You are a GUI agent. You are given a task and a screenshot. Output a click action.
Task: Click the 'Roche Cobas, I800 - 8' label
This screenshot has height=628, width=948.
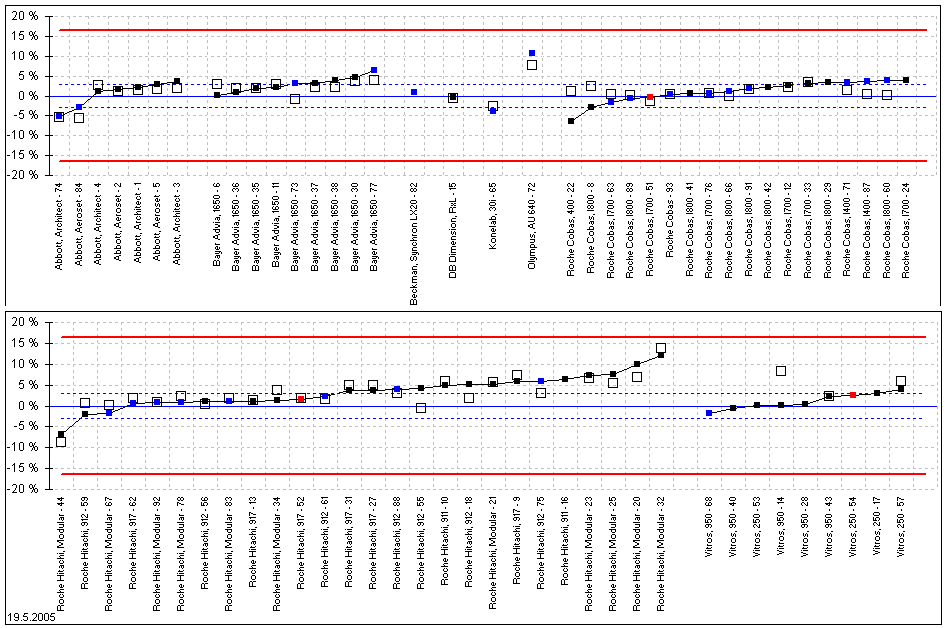pos(591,227)
